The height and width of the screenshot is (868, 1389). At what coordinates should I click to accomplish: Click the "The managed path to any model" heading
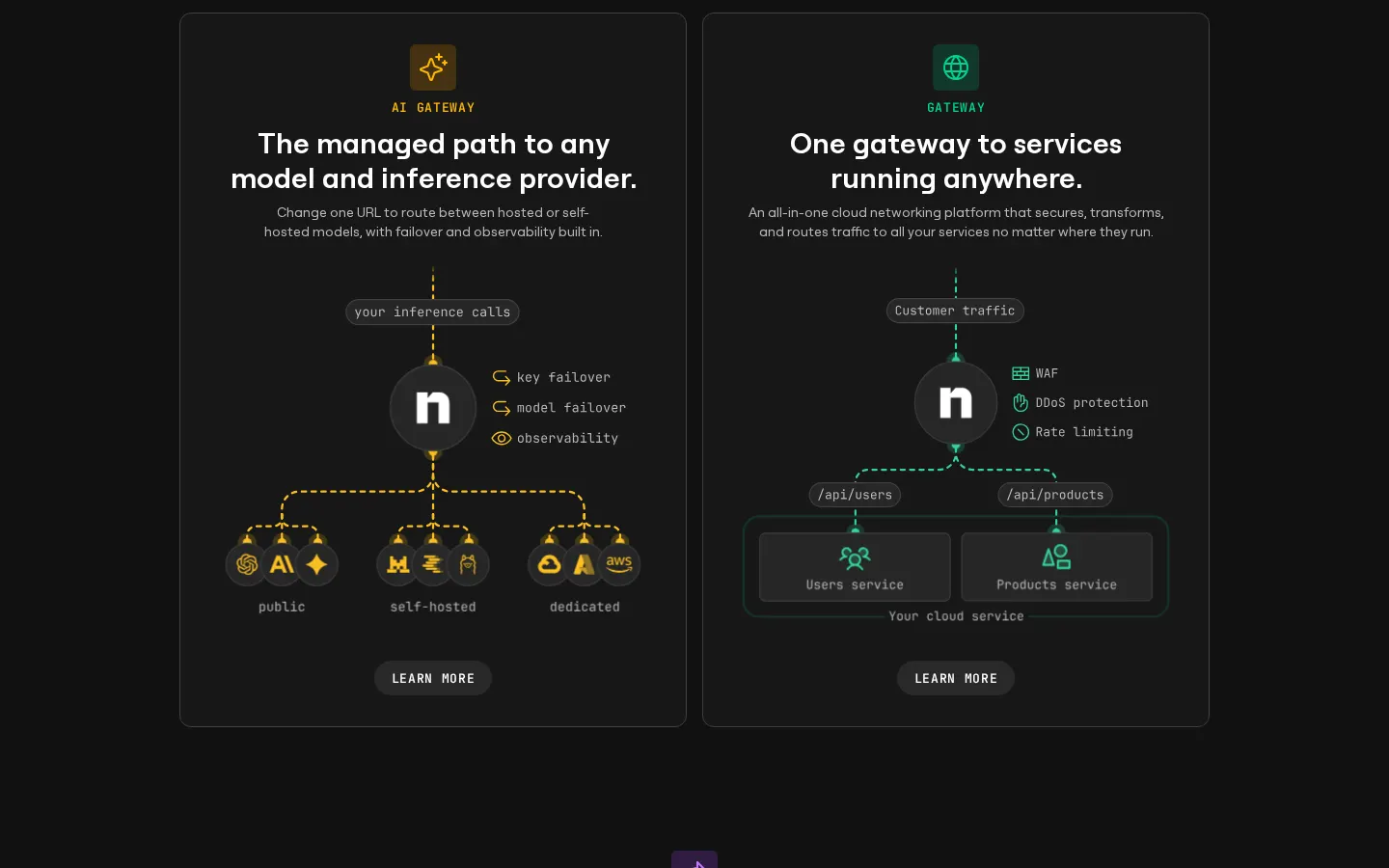(x=433, y=161)
